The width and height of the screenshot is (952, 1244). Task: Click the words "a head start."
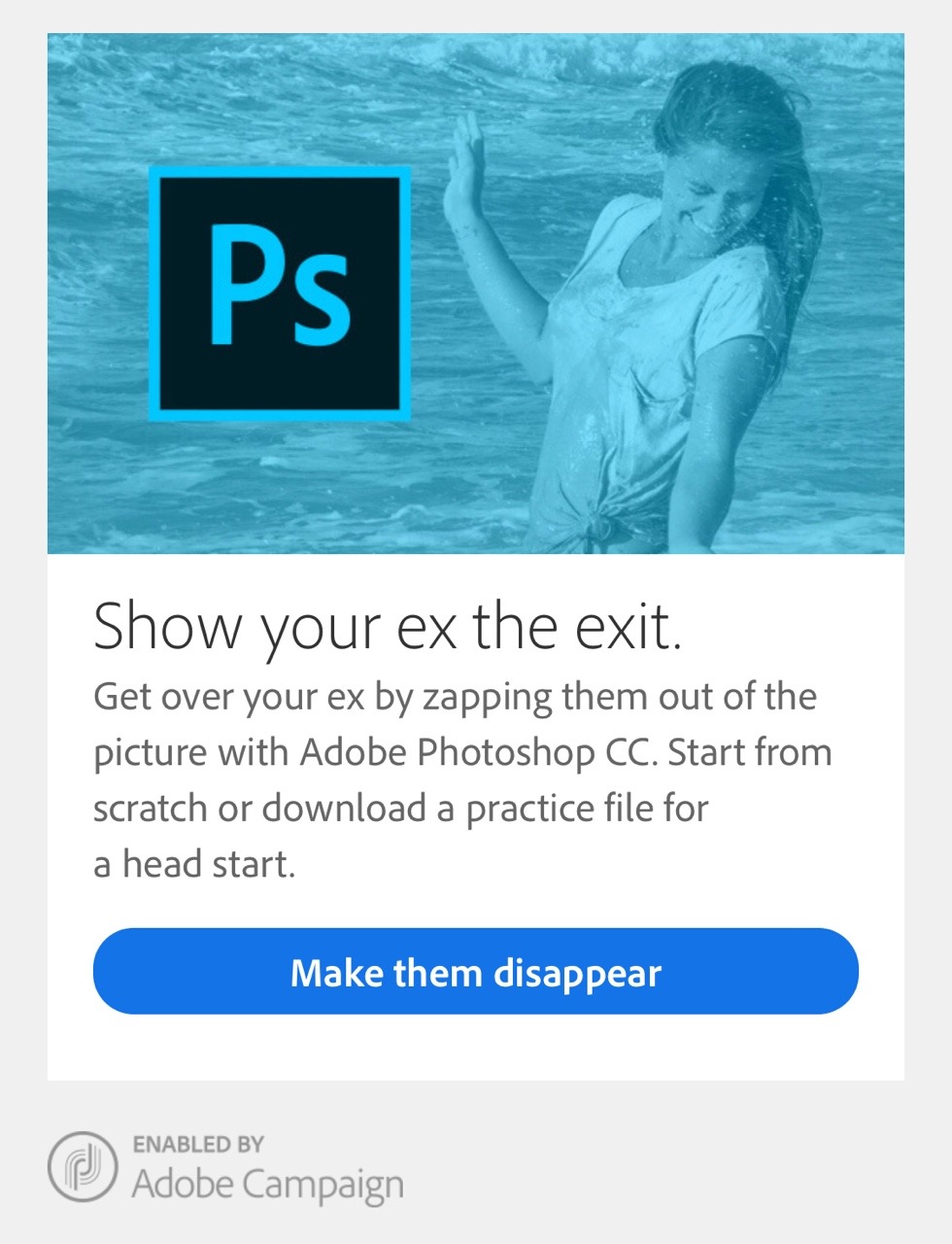194,864
